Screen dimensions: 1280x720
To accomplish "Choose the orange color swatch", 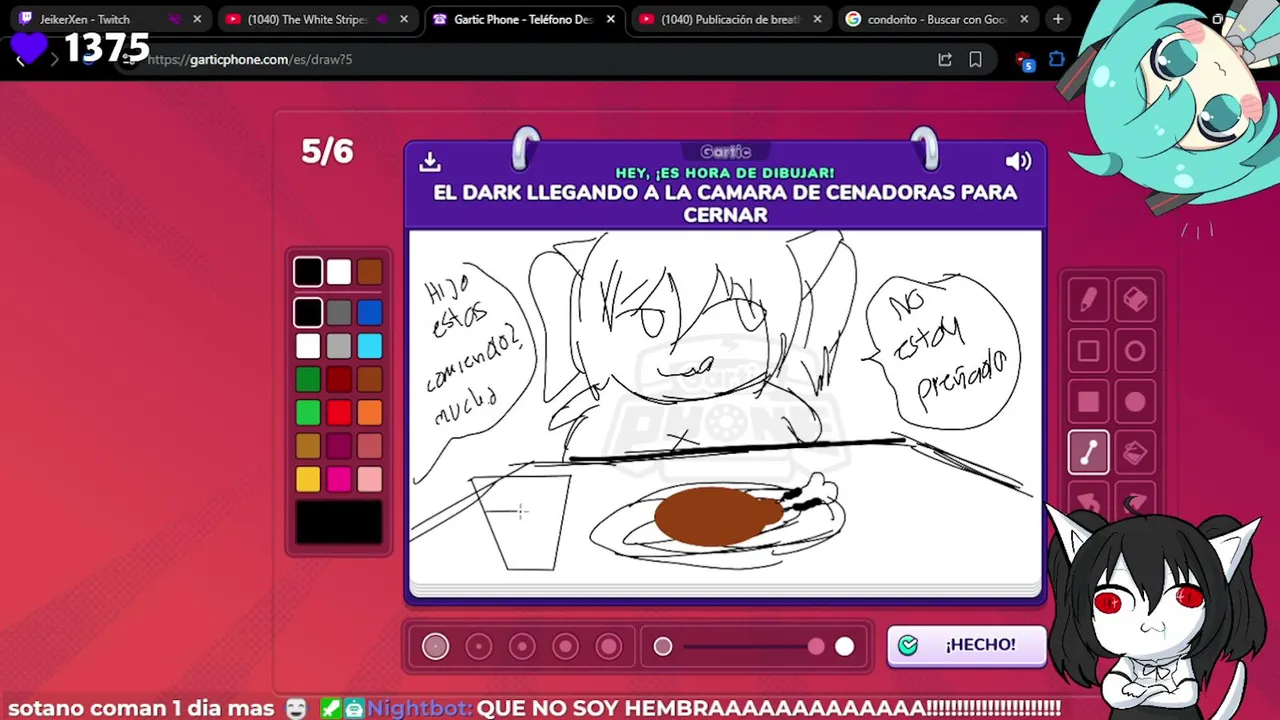I will click(369, 412).
